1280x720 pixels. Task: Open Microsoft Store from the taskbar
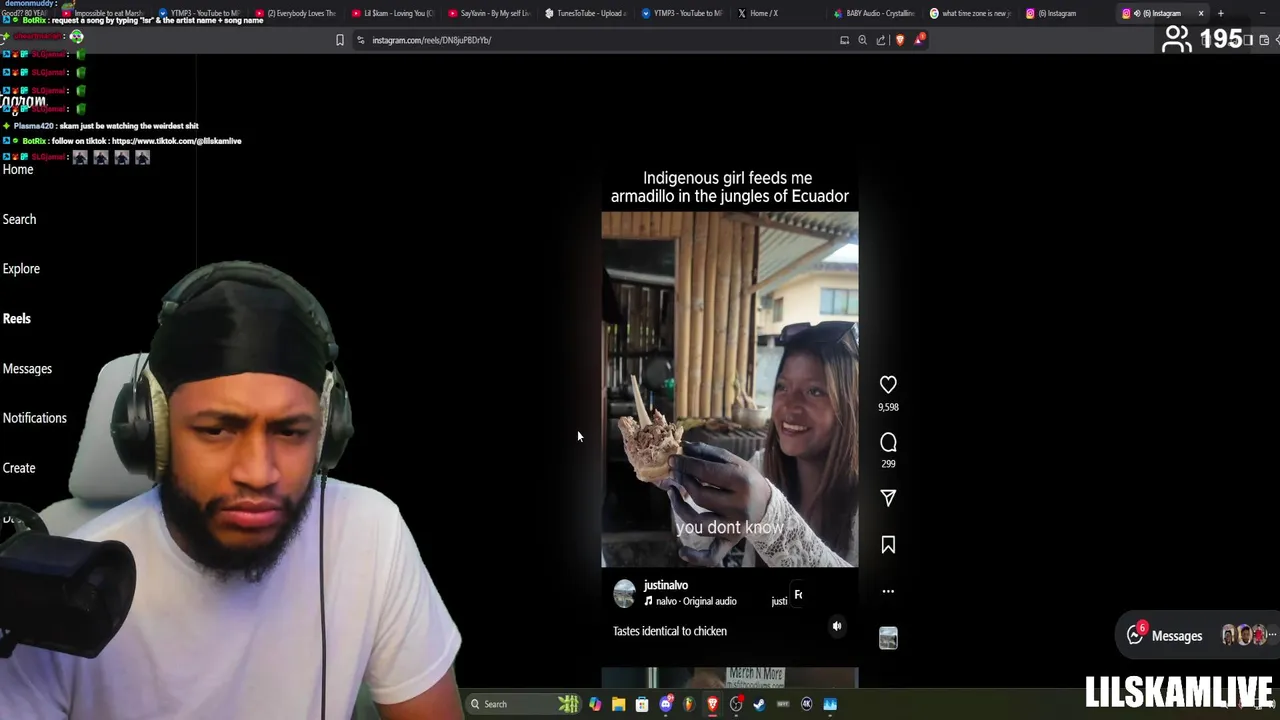tap(642, 704)
